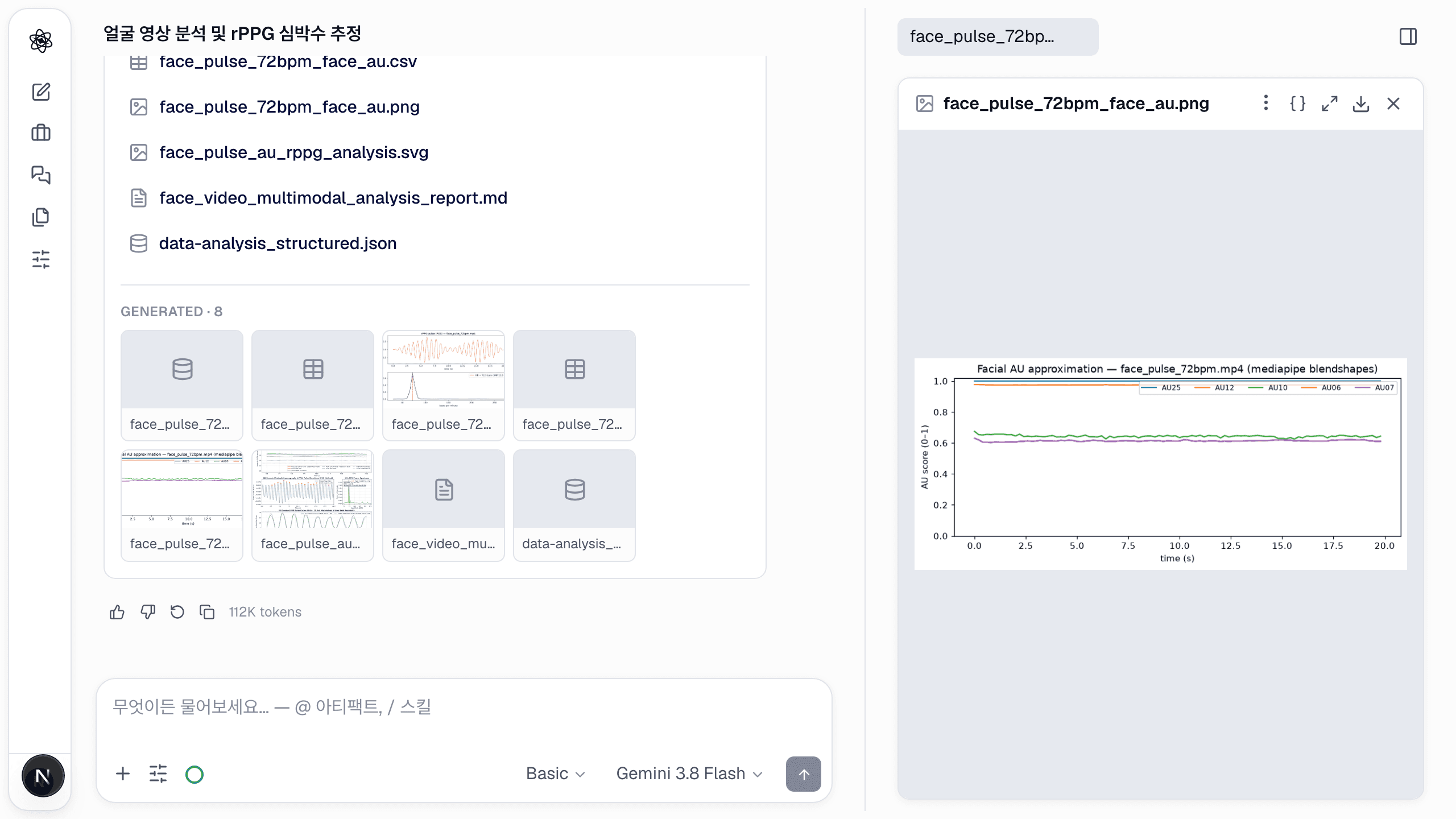Open the three-dot menu of the preview panel
Viewport: 1456px width, 819px height.
pyautogui.click(x=1265, y=103)
